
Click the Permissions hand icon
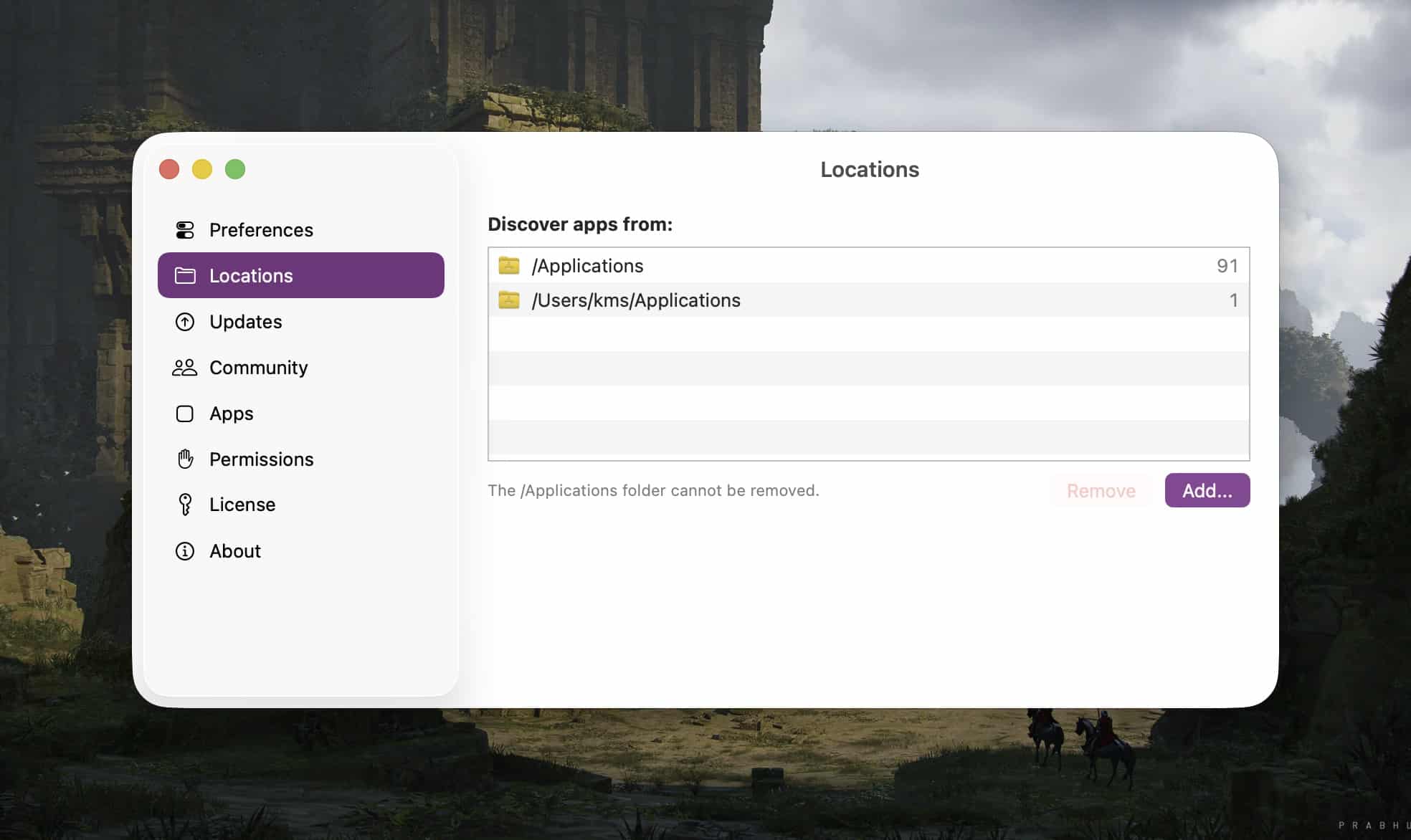point(185,459)
